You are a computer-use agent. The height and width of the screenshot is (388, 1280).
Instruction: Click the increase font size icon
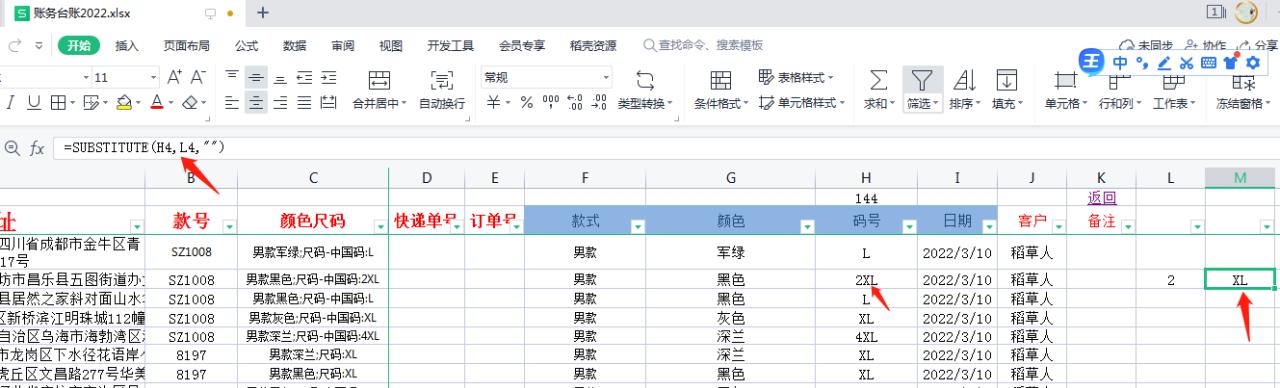pos(174,77)
